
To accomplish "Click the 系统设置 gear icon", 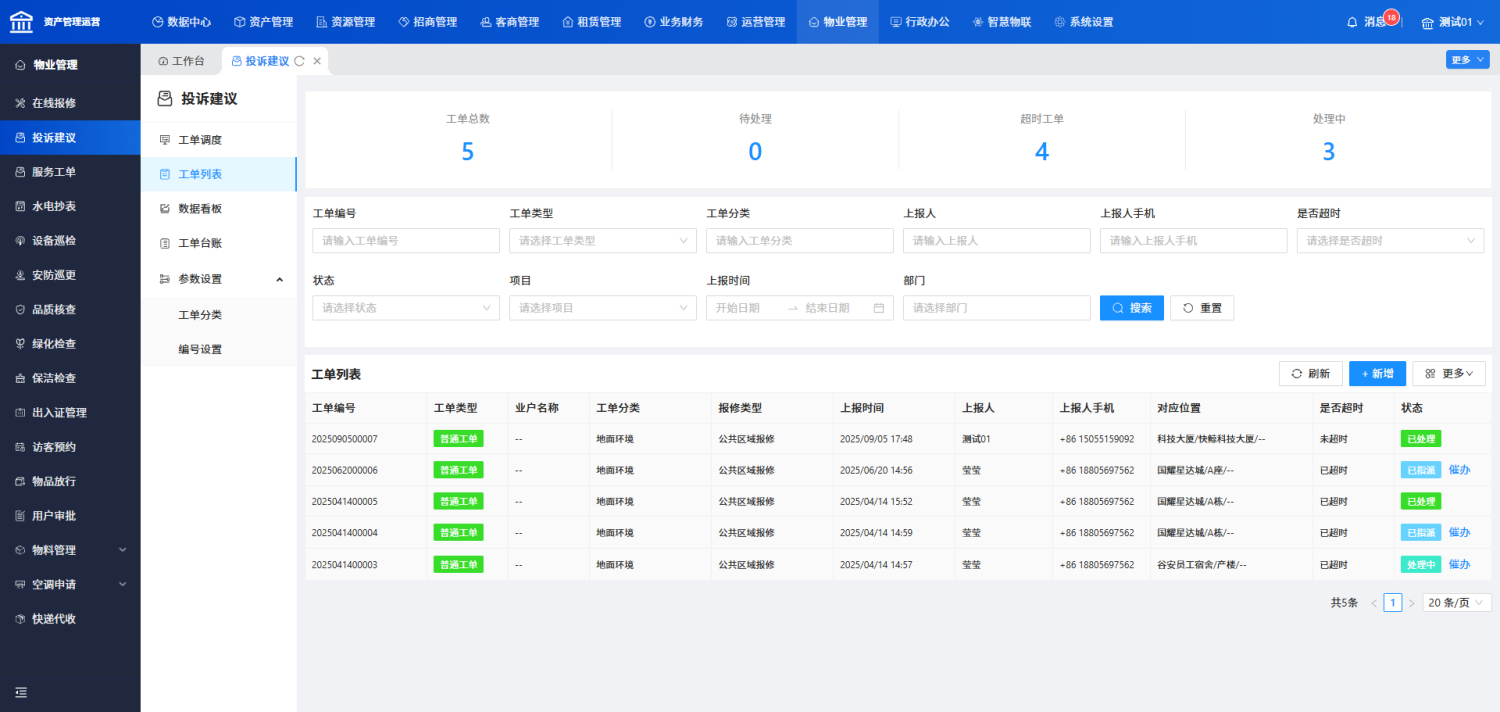I will tap(1060, 22).
